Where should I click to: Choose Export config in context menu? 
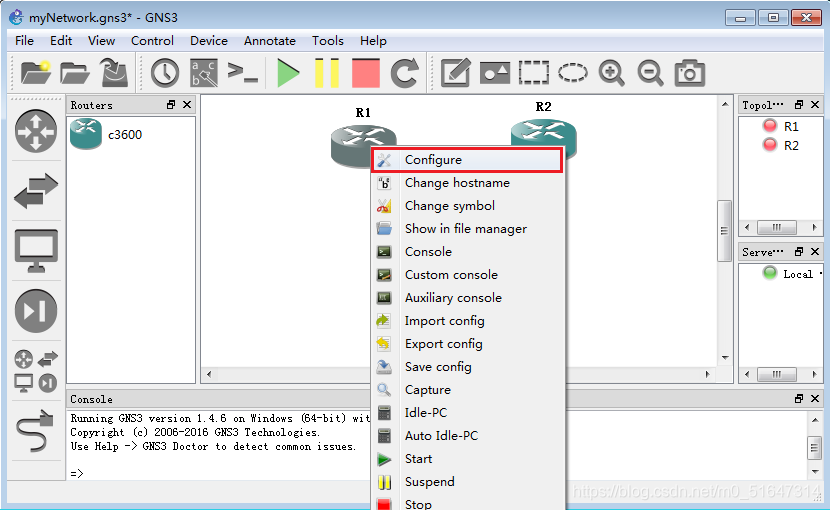click(x=468, y=344)
